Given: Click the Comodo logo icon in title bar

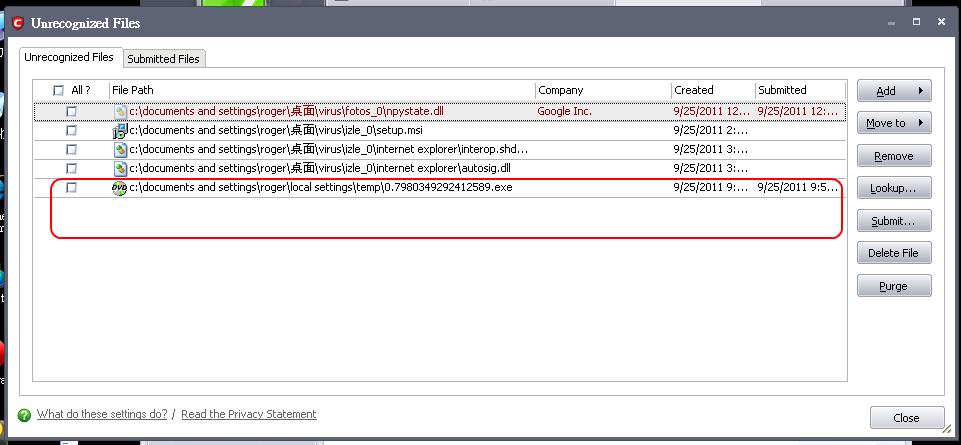Looking at the screenshot, I should pyautogui.click(x=18, y=23).
